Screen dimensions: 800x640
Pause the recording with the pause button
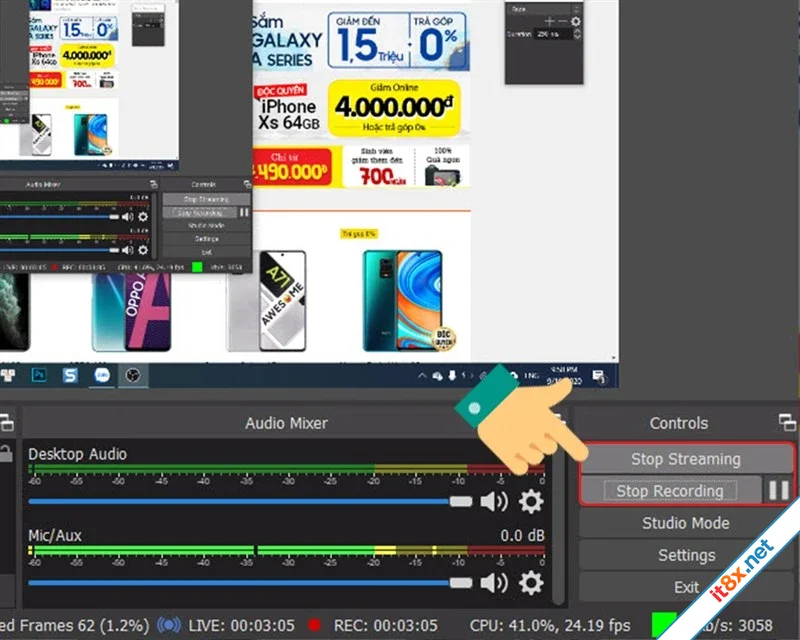779,490
